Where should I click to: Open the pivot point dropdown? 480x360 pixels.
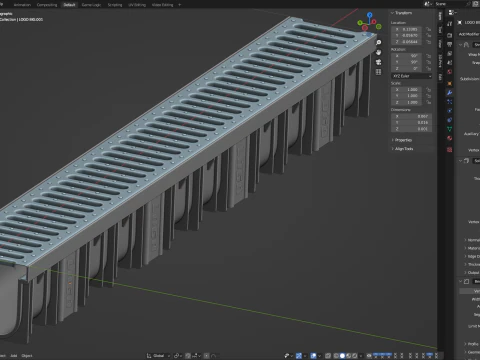click(177, 356)
